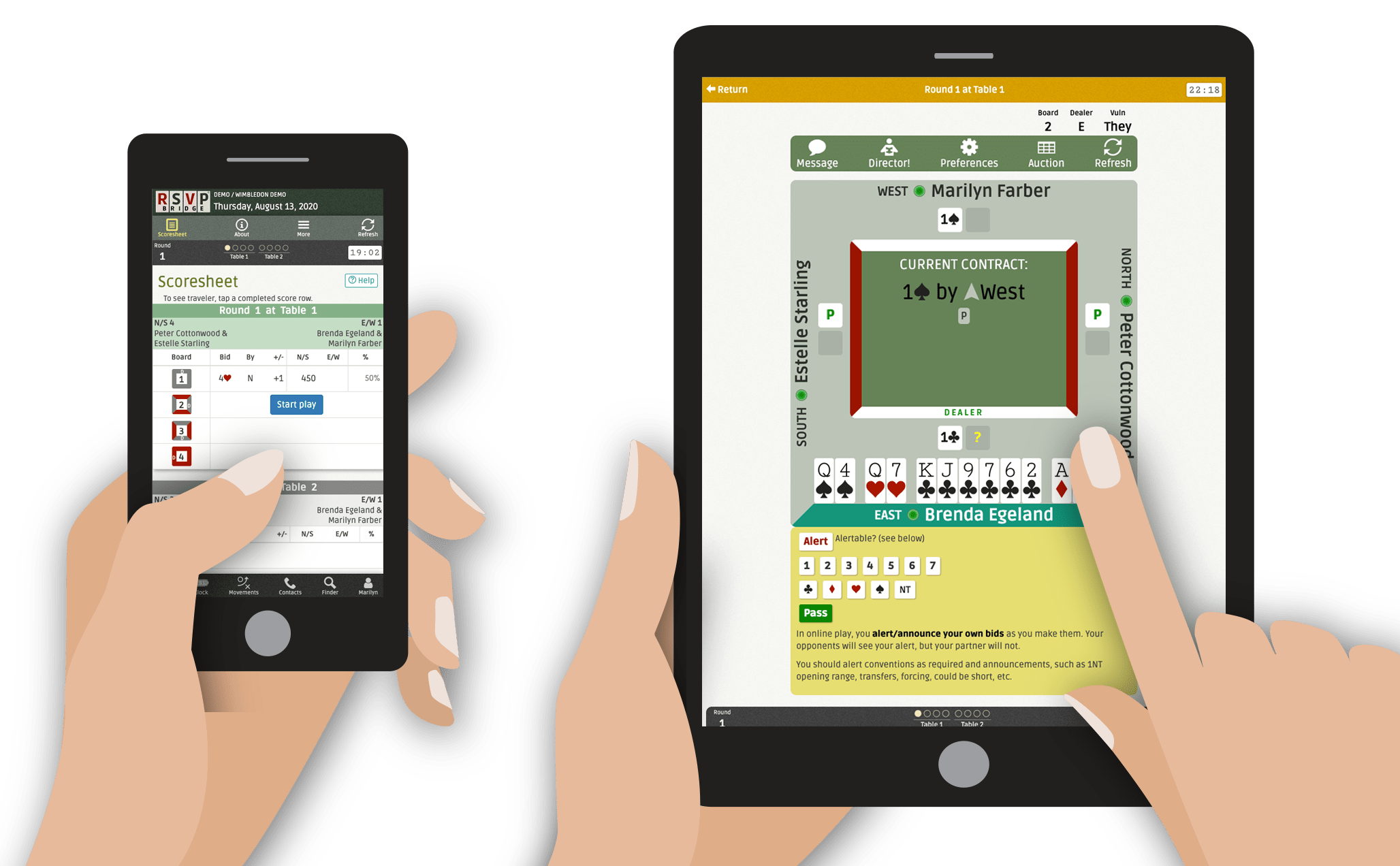The image size is (1400, 866).
Task: Select Table 1 tab on phone
Action: pyautogui.click(x=242, y=256)
